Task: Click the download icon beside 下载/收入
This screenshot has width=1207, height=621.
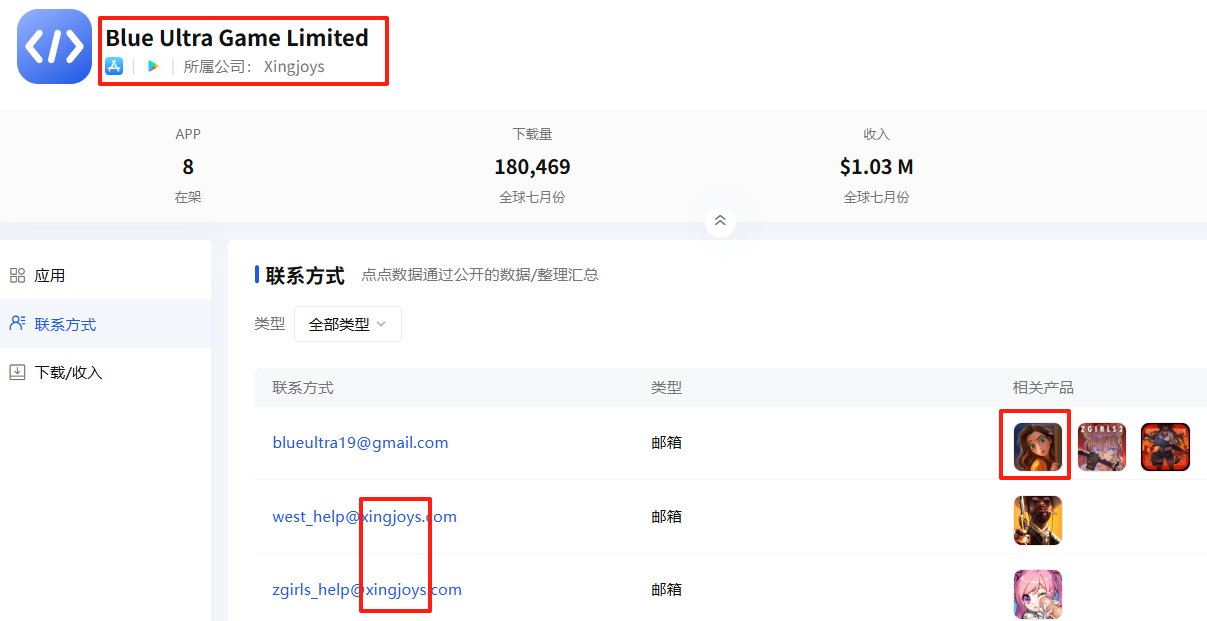Action: [x=17, y=372]
